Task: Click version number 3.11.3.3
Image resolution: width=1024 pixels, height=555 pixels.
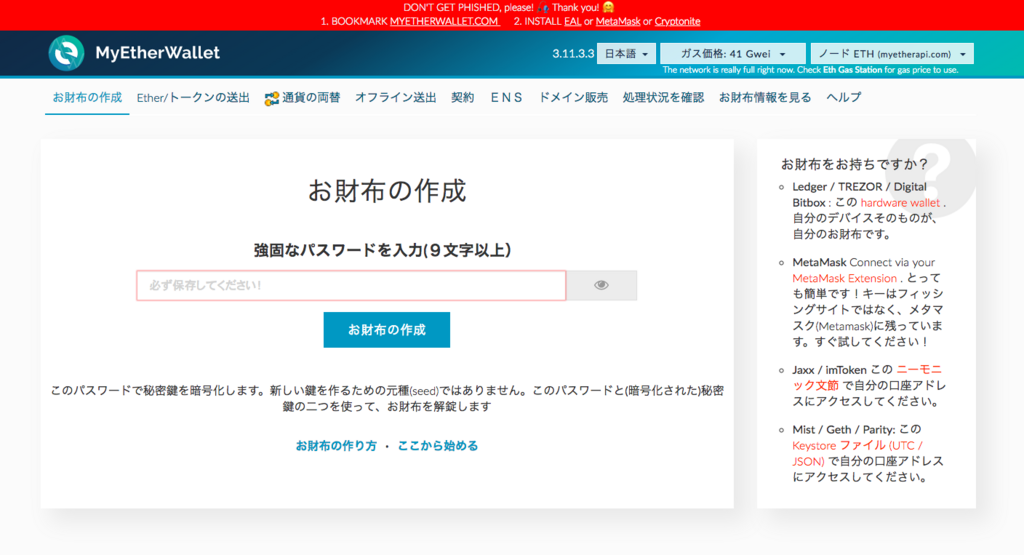Action: [573, 54]
